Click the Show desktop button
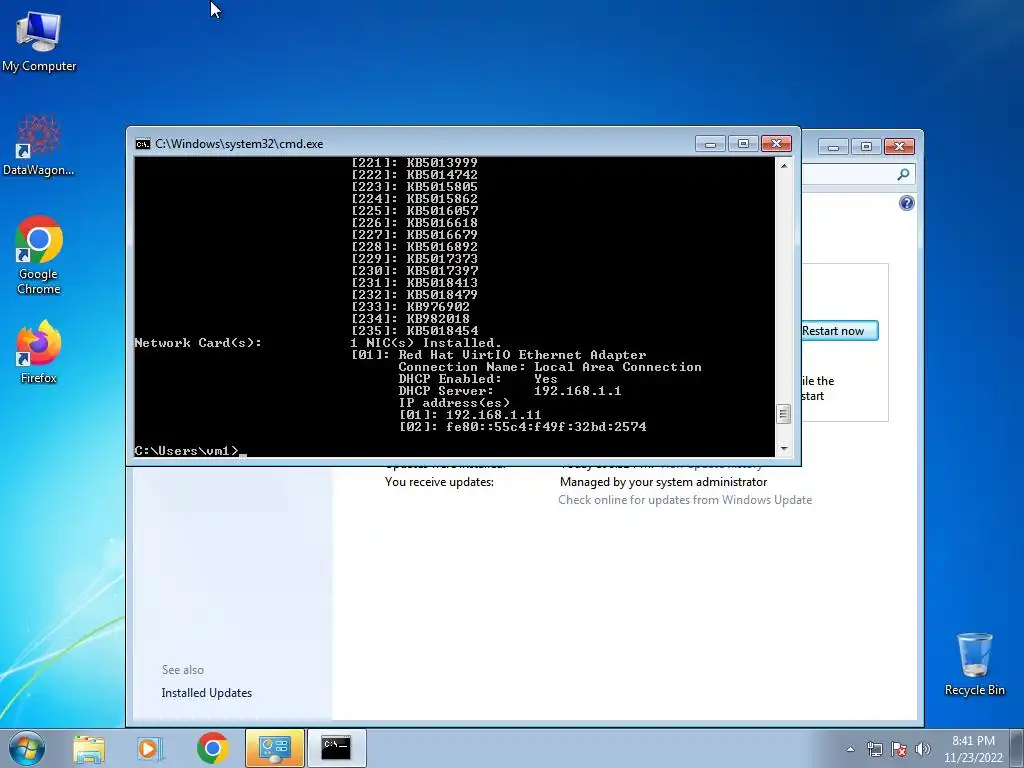The width and height of the screenshot is (1024, 768). click(1017, 748)
